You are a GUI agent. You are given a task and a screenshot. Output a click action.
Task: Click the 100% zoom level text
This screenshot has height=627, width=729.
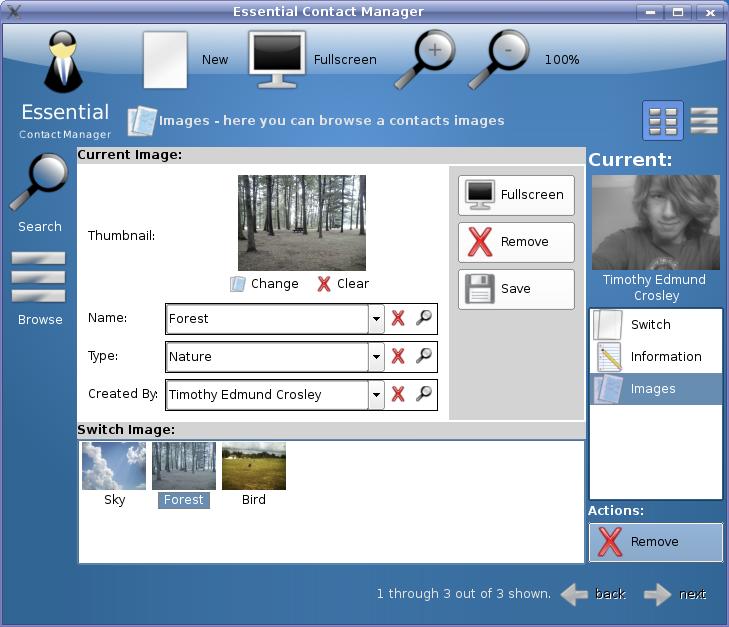(x=562, y=60)
